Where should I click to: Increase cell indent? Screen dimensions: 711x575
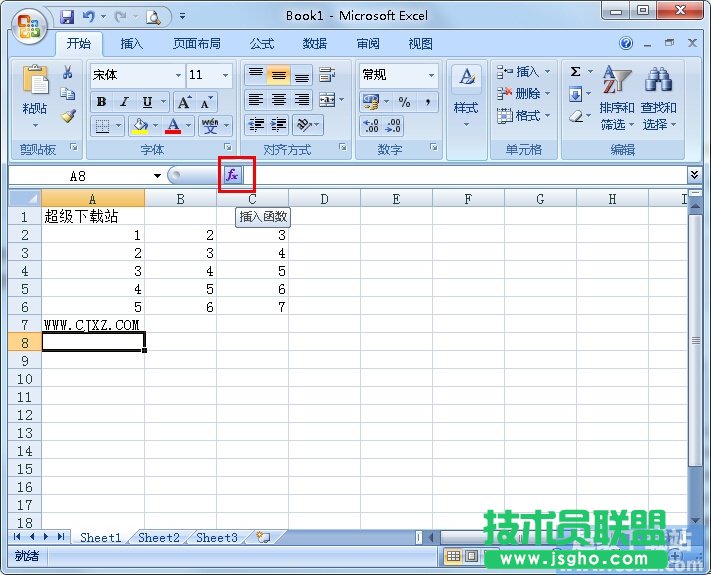[279, 124]
